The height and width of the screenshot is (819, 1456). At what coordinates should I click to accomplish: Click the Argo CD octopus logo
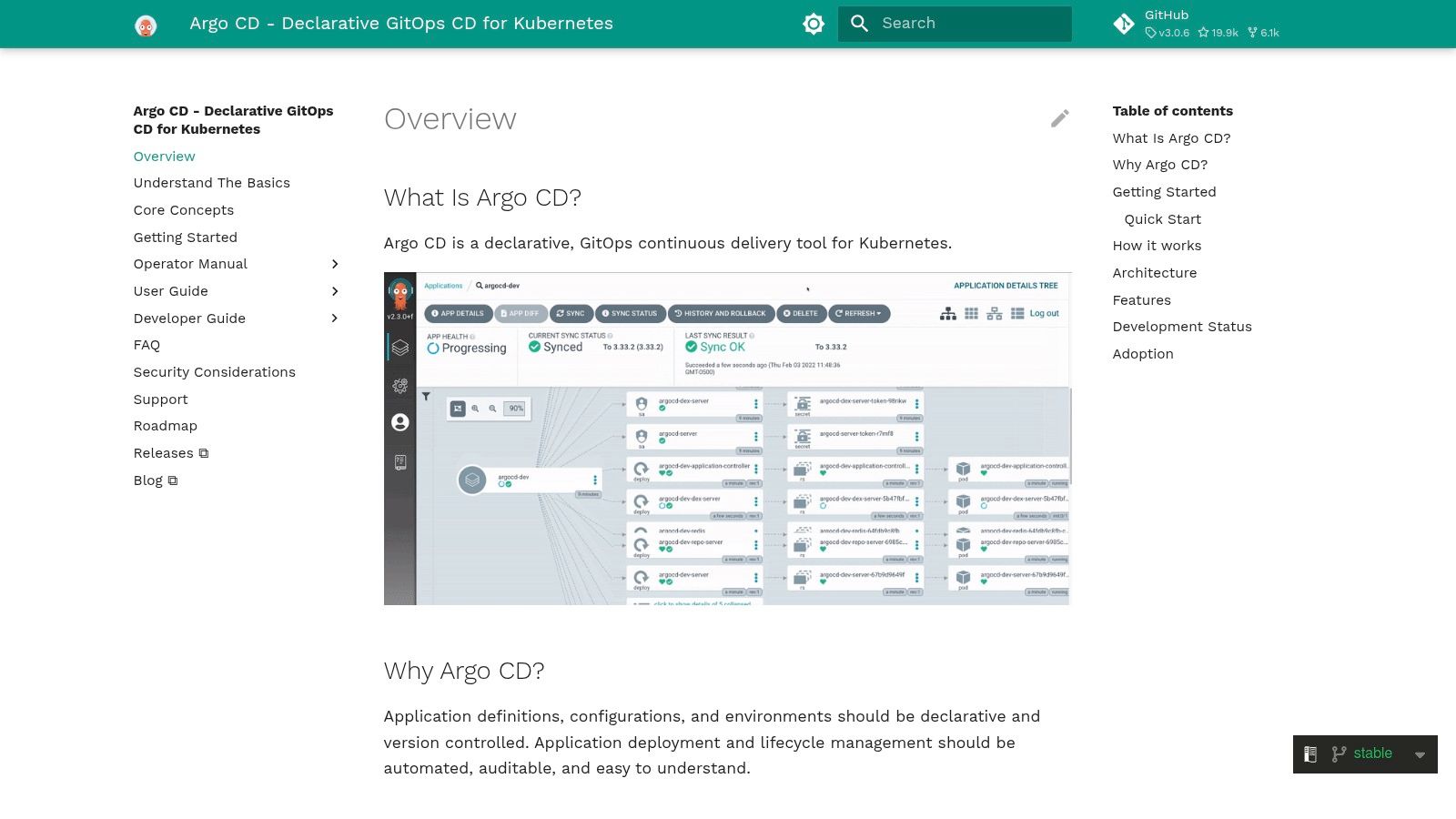point(146,25)
